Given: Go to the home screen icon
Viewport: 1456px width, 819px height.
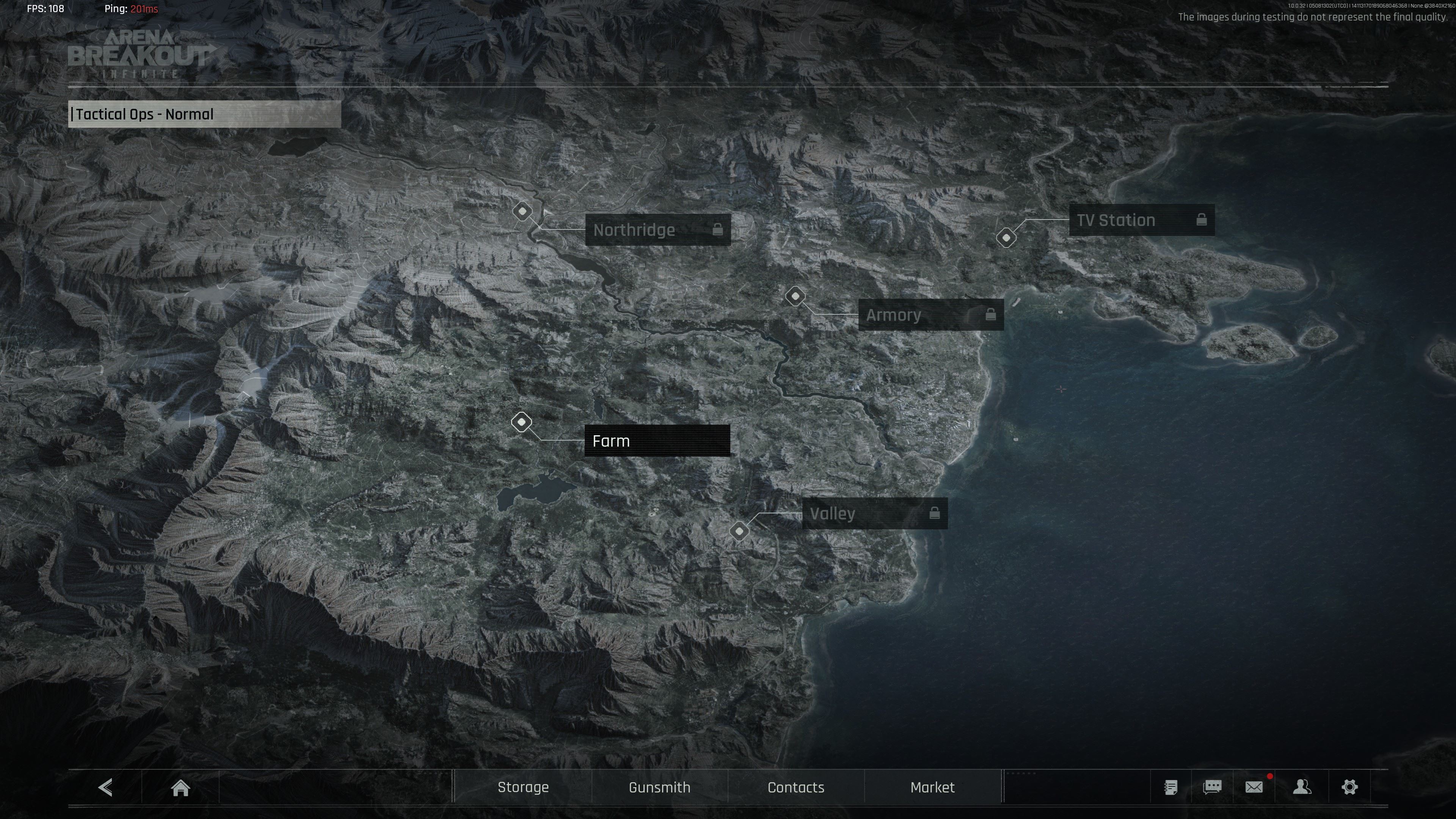Looking at the screenshot, I should coord(180,788).
